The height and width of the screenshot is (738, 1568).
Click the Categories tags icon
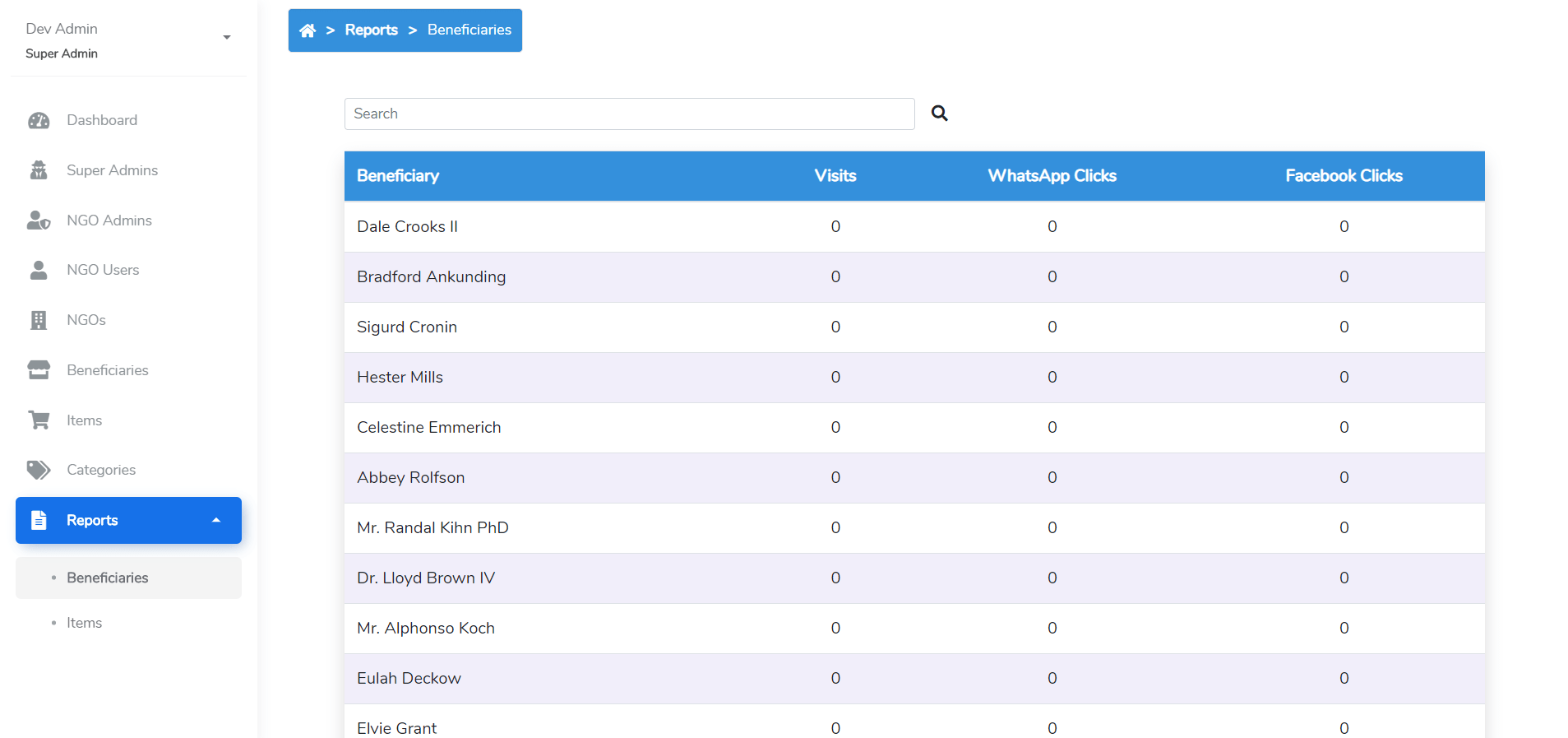coord(39,470)
